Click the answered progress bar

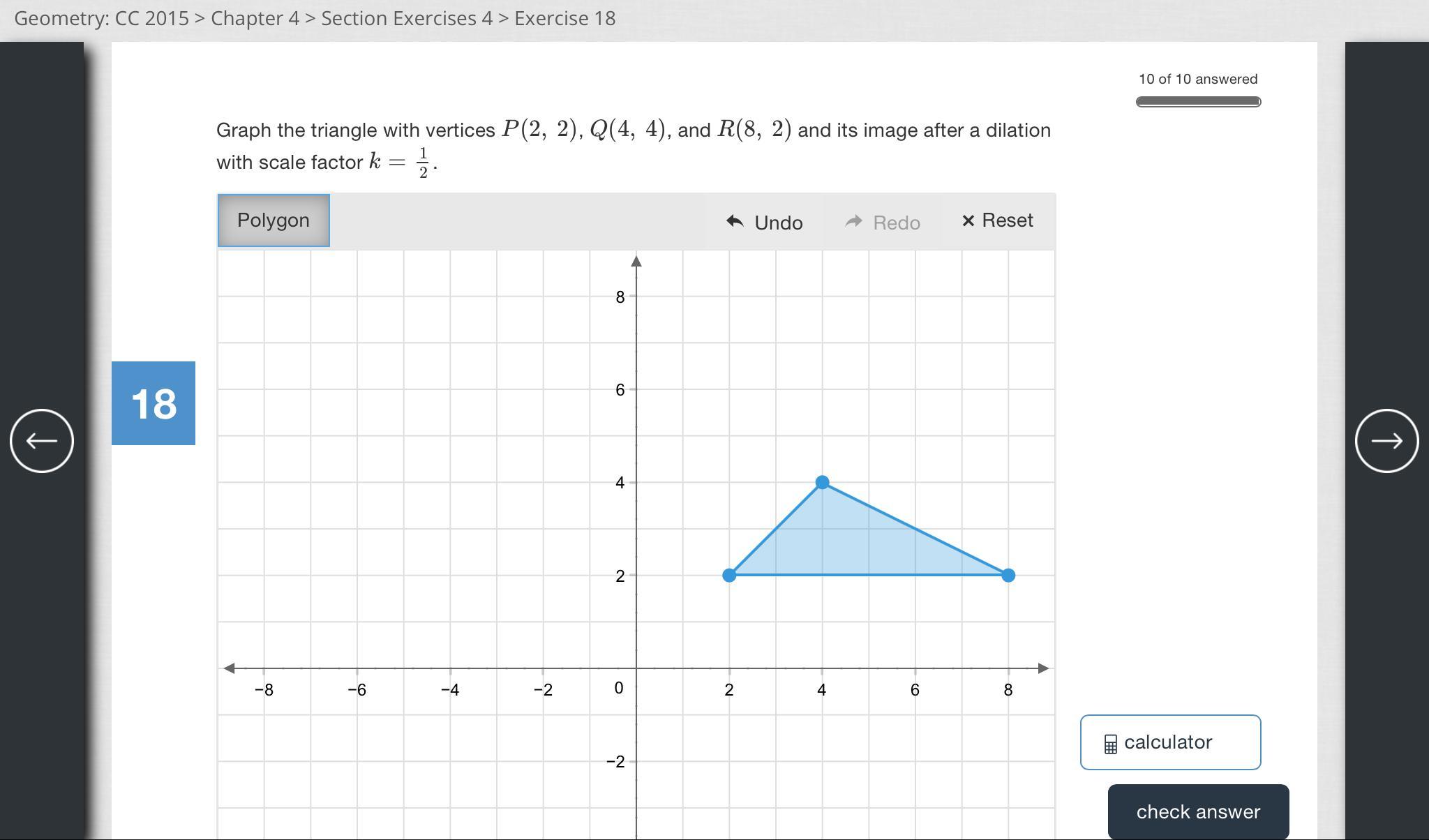(x=1198, y=102)
